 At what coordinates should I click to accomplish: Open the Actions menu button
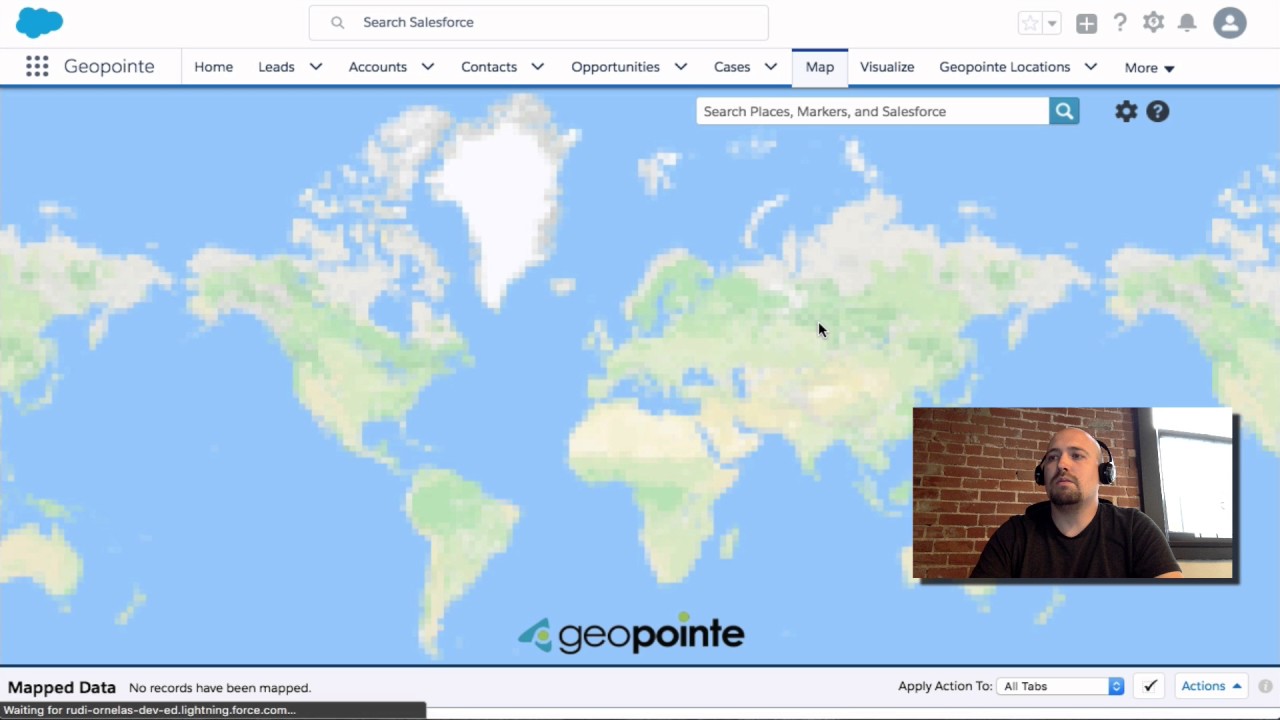click(1211, 686)
